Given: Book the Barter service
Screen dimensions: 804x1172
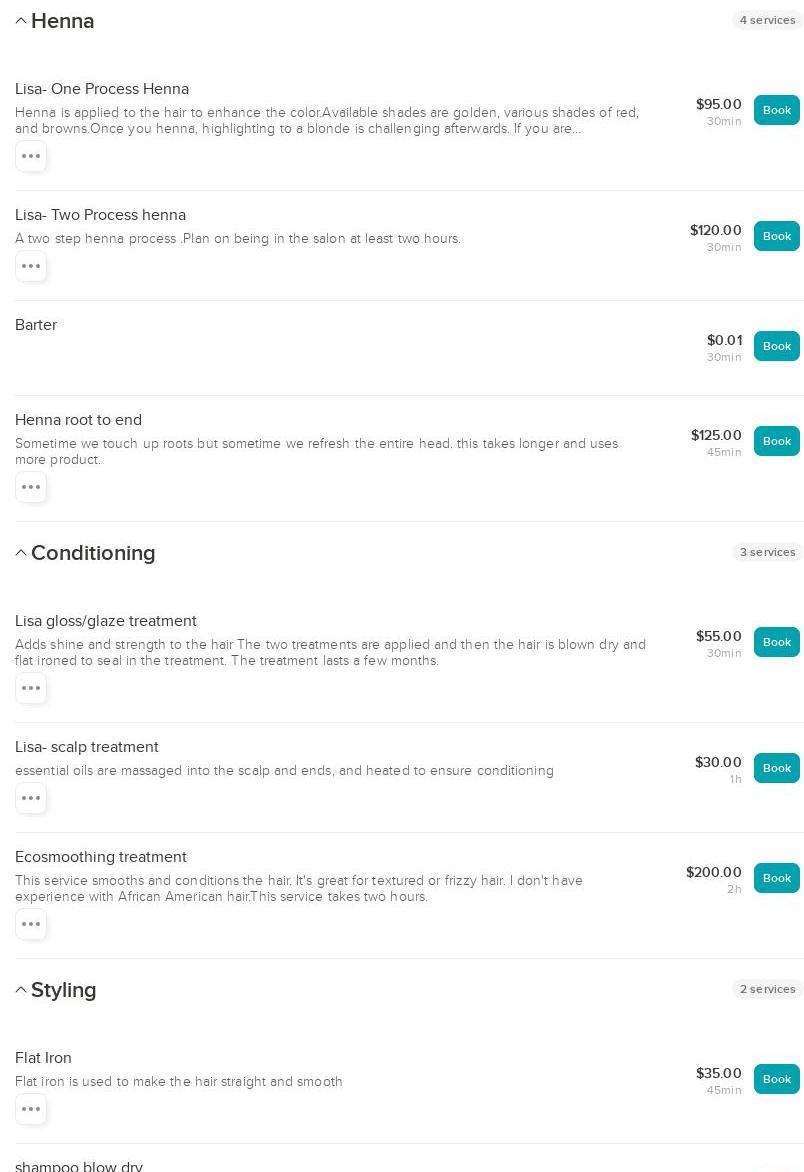Looking at the screenshot, I should 776,346.
